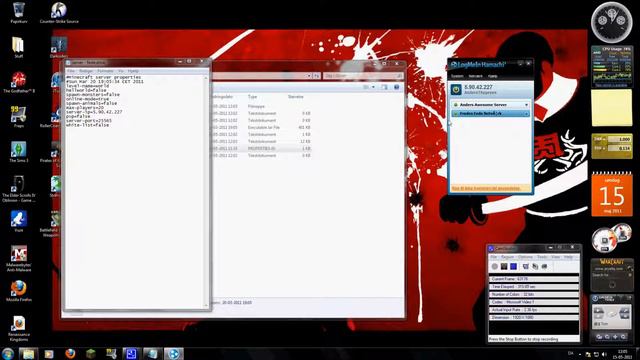Click Explorer Type column header

pos(252,97)
